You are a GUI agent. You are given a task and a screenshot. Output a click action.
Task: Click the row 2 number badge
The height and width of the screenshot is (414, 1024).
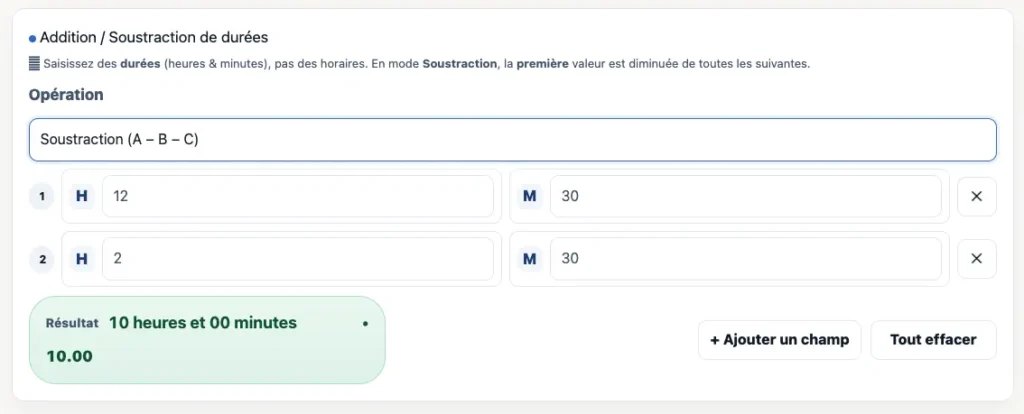click(x=42, y=259)
